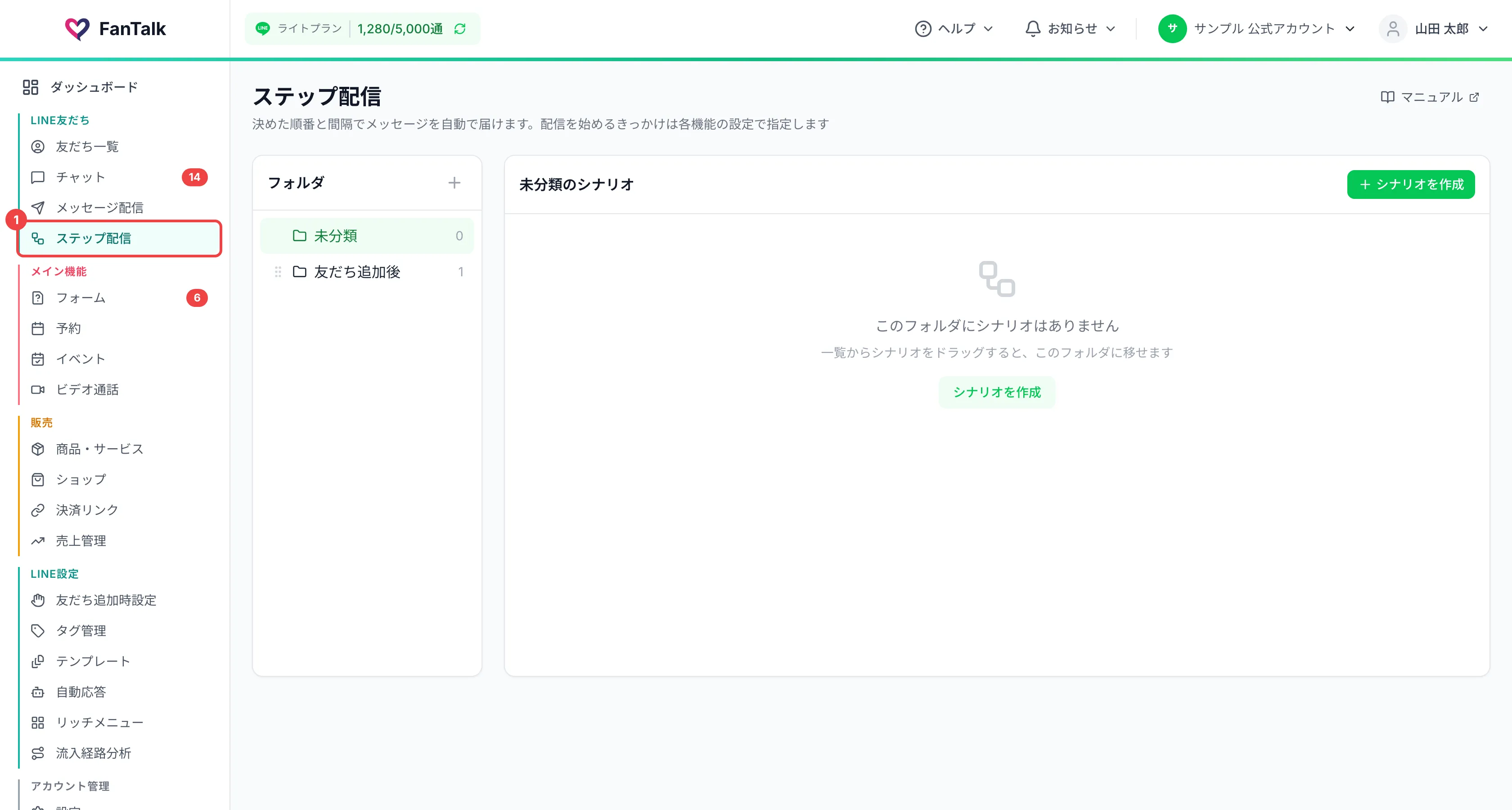Click the 売上管理 trend icon
This screenshot has height=810, width=1512.
pyautogui.click(x=37, y=541)
